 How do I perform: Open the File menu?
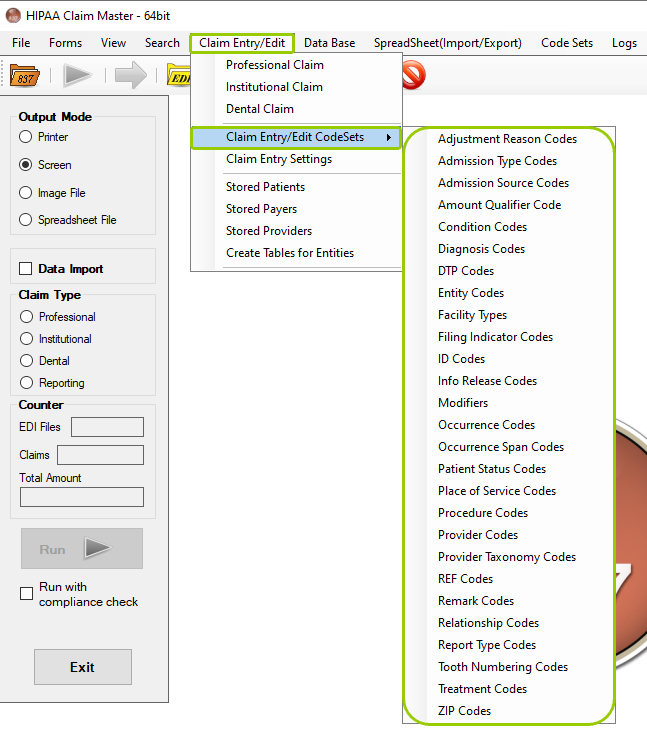21,43
